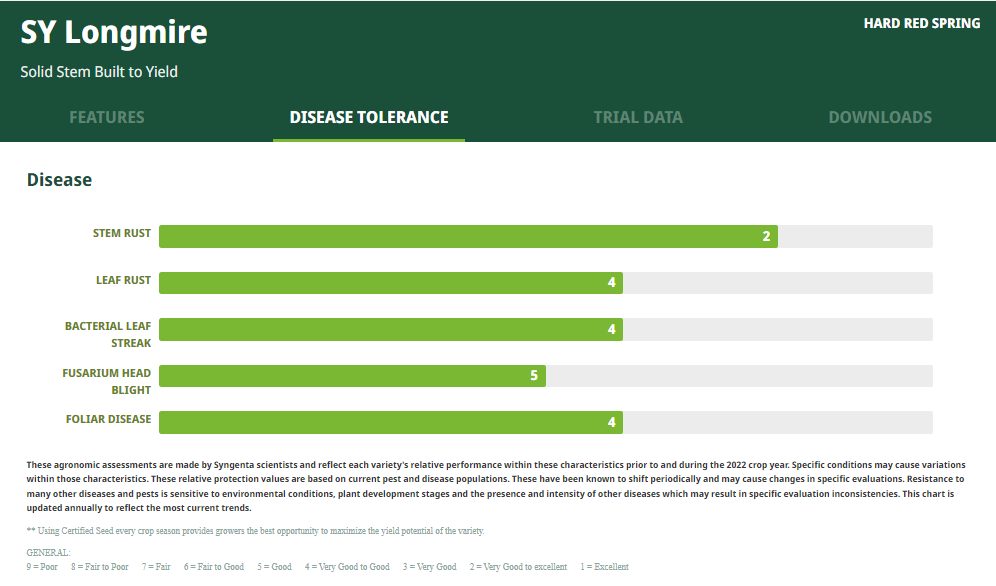Click the Certified Seed footnote text
Viewport: 996px width, 586px height.
[x=255, y=531]
